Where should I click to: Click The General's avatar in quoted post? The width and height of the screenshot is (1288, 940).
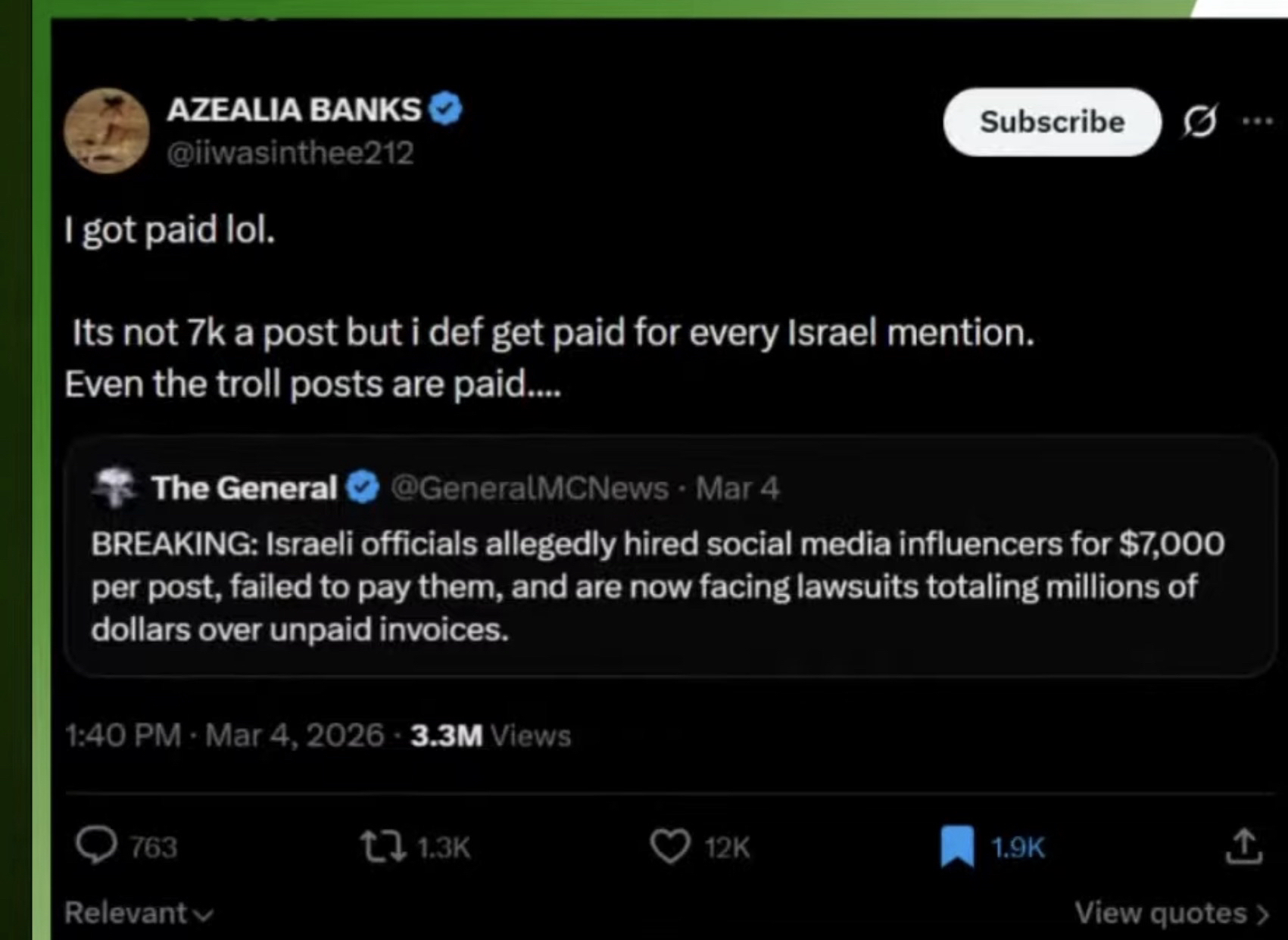[114, 487]
